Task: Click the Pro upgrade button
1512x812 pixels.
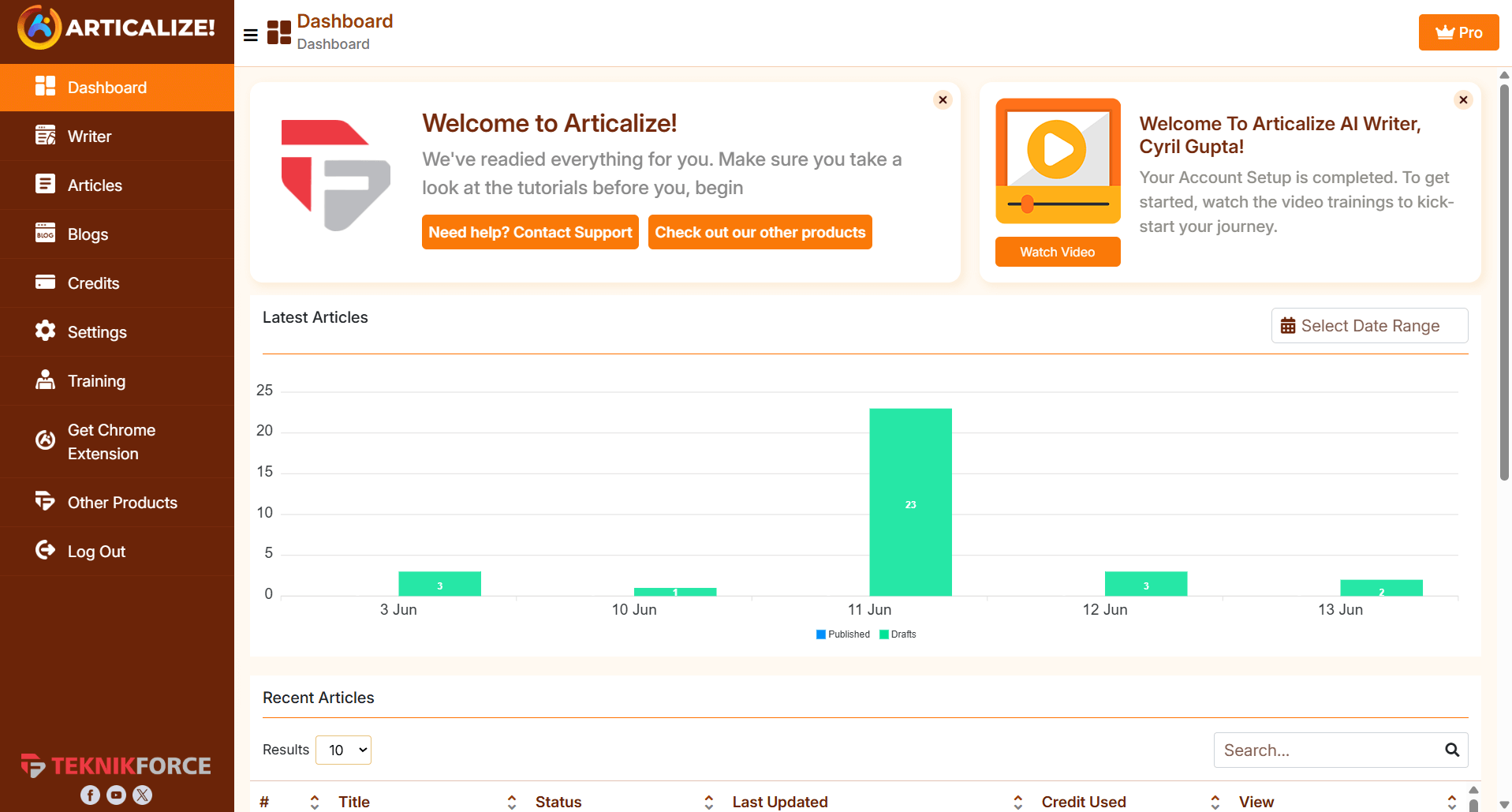Action: tap(1458, 32)
